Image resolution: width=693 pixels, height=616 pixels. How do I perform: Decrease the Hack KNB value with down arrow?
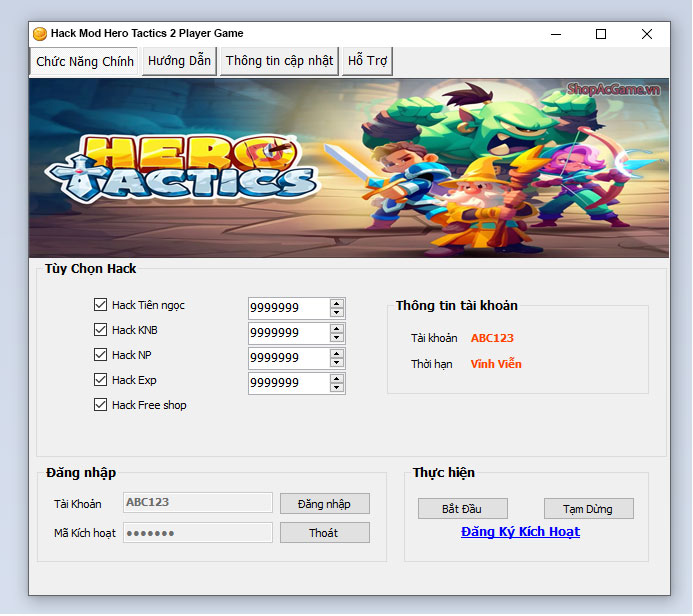coord(337,338)
